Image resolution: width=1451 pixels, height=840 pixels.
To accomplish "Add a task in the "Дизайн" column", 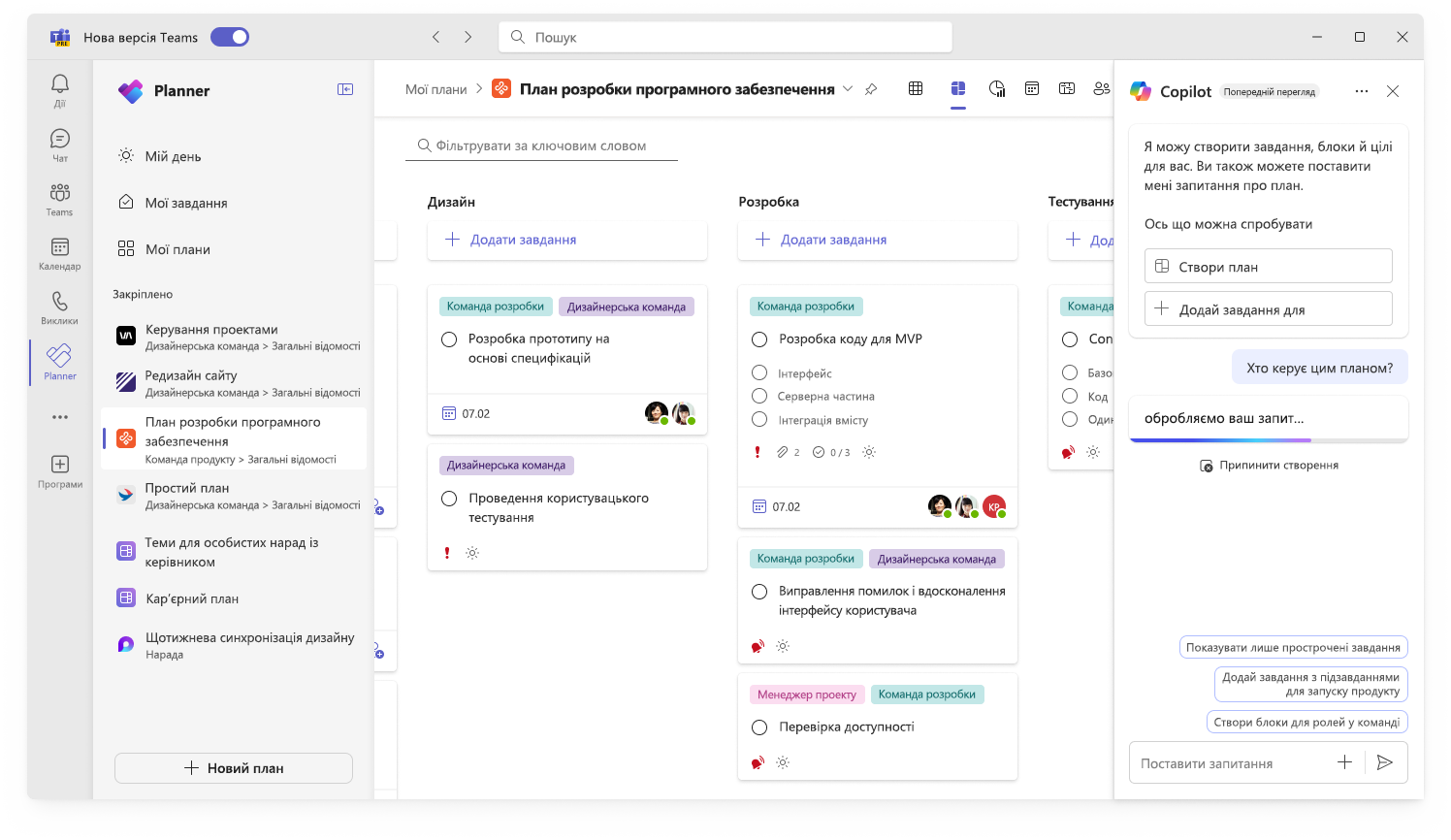I will point(567,240).
